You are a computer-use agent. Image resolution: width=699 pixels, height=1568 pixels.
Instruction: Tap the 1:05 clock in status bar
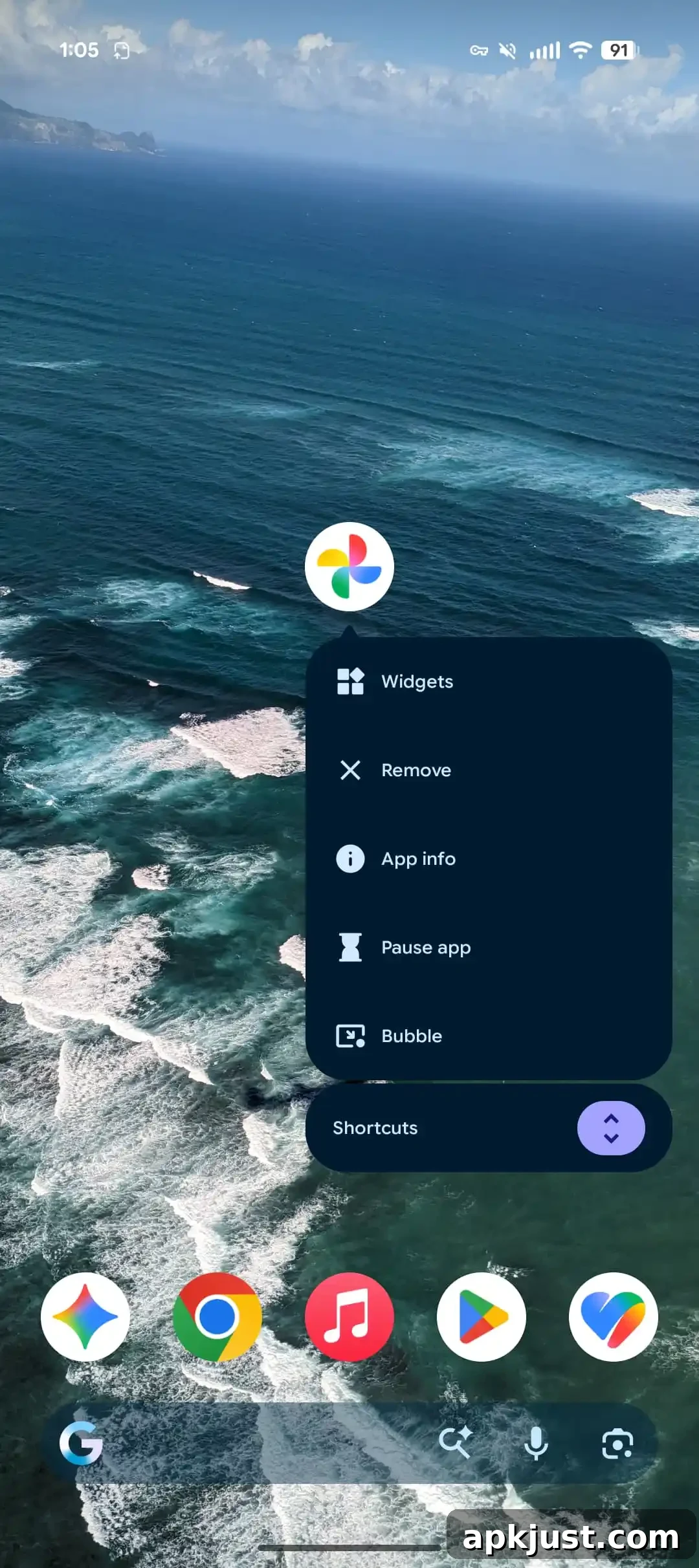pyautogui.click(x=79, y=50)
